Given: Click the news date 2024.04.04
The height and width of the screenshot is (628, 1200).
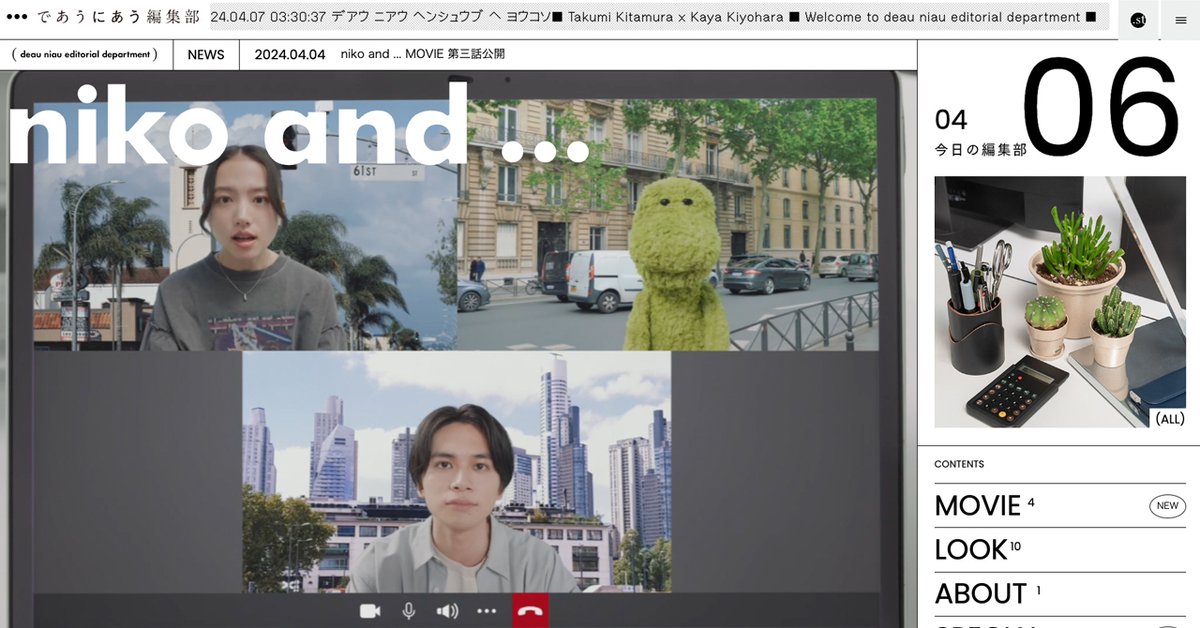Looking at the screenshot, I should pyautogui.click(x=290, y=54).
